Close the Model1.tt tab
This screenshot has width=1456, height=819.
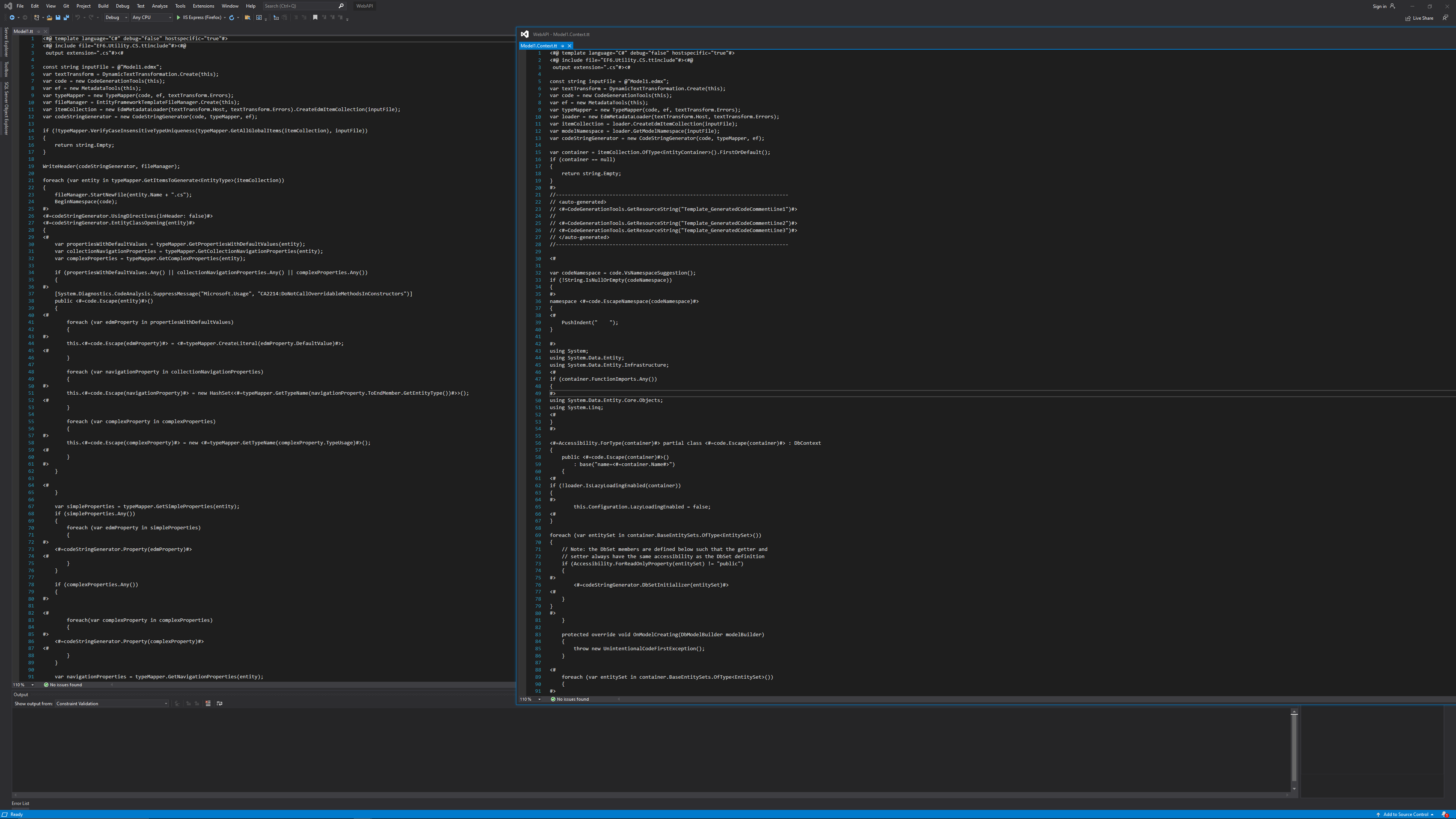45,31
